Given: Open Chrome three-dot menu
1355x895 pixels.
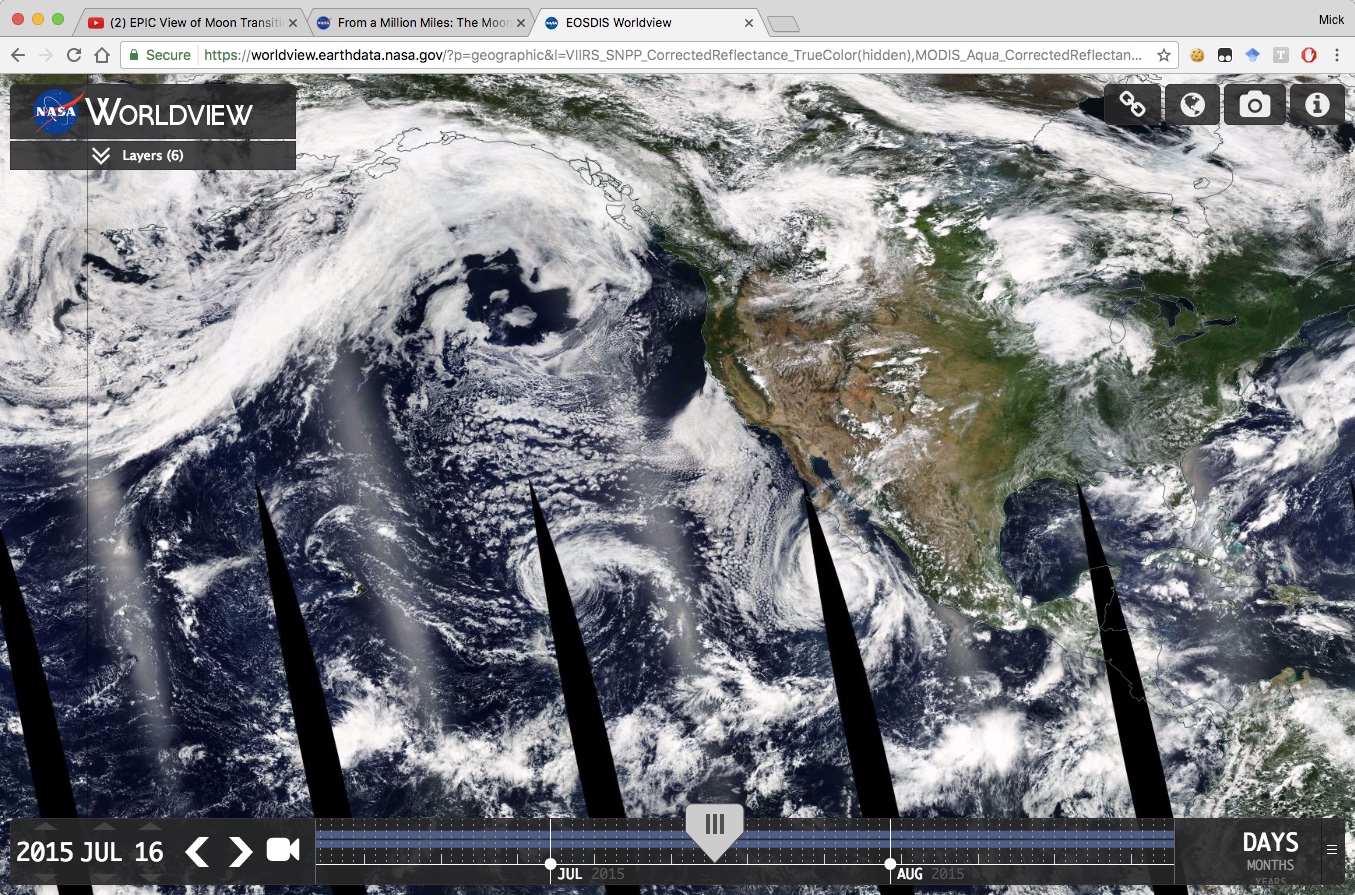Looking at the screenshot, I should click(x=1337, y=56).
